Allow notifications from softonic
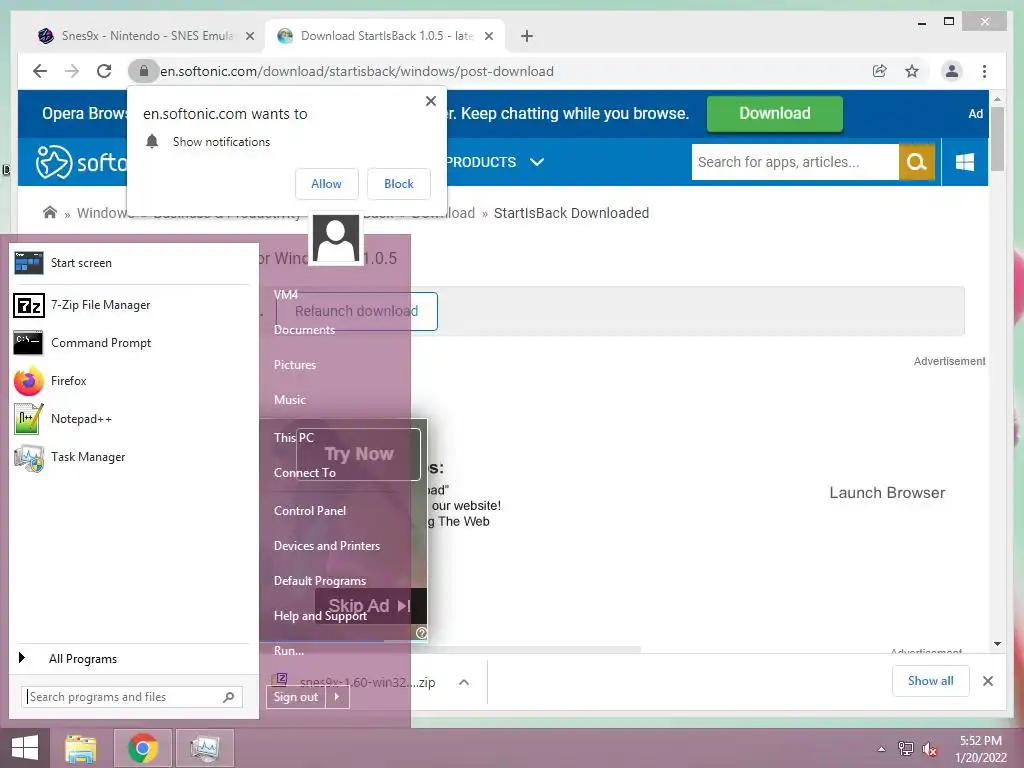This screenshot has height=768, width=1024. coord(327,184)
